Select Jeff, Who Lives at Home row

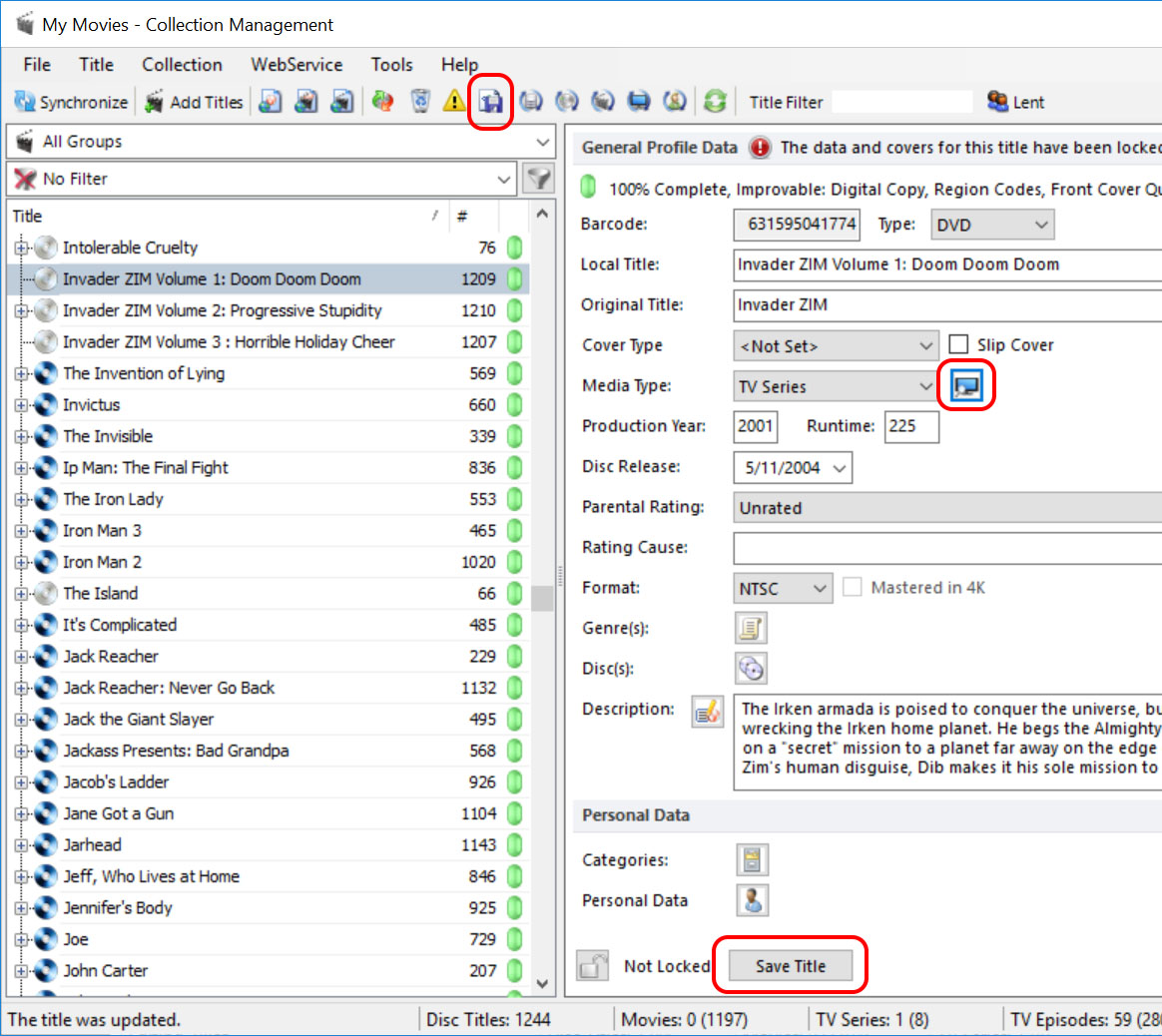269,876
